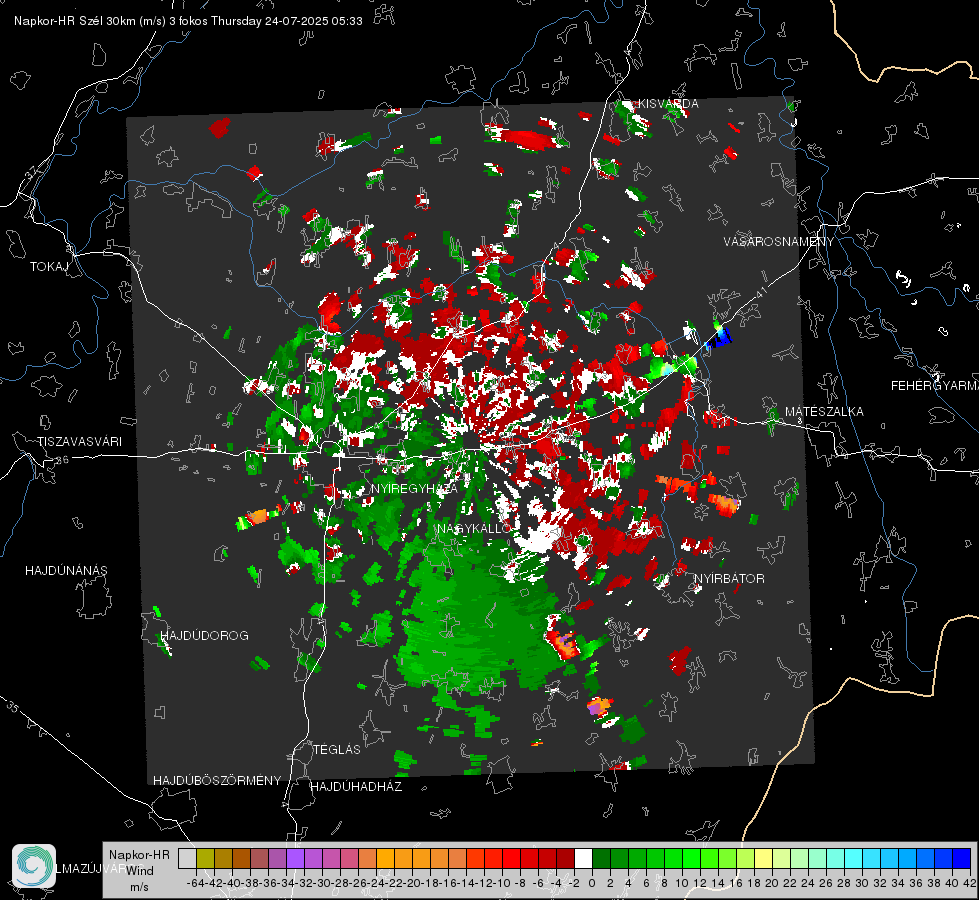Click the Napkor-HR legend title
The image size is (979, 900).
[x=139, y=856]
